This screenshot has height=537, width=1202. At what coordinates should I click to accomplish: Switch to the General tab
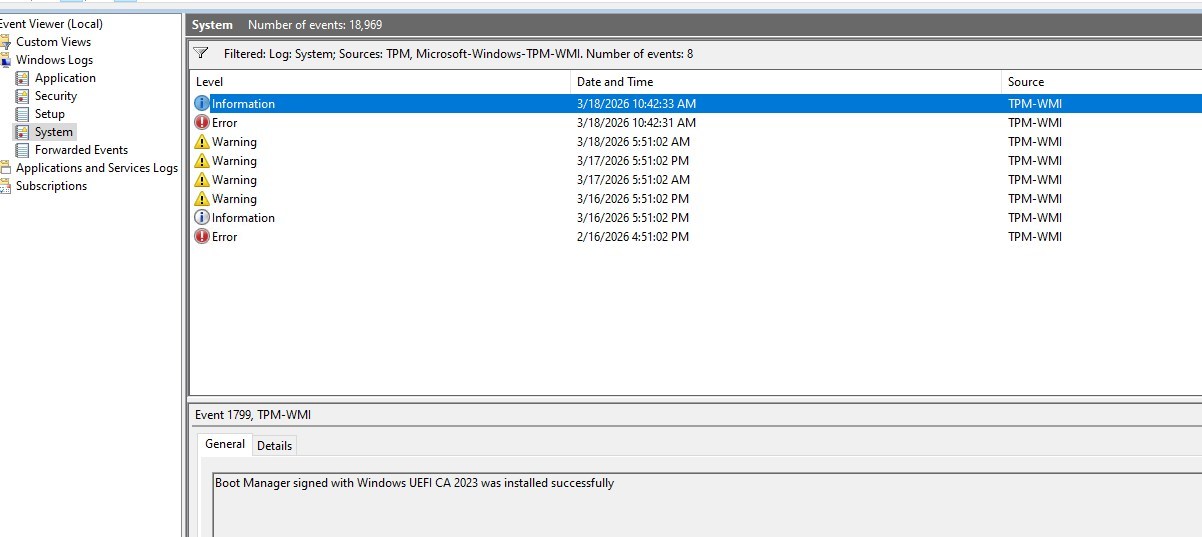point(224,444)
